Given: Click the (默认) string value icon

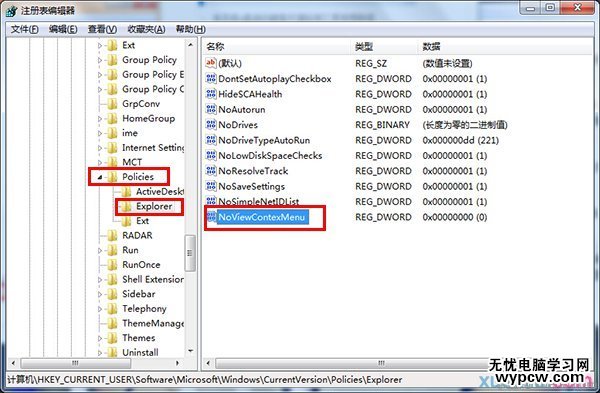Looking at the screenshot, I should (211, 63).
